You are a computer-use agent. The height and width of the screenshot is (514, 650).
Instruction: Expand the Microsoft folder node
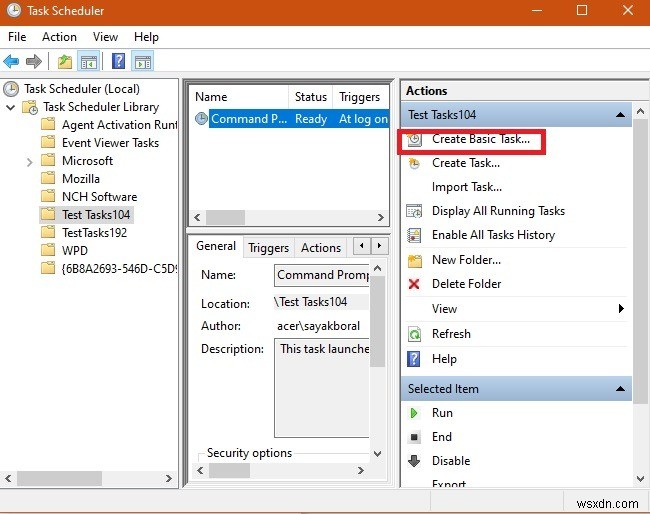pyautogui.click(x=29, y=162)
